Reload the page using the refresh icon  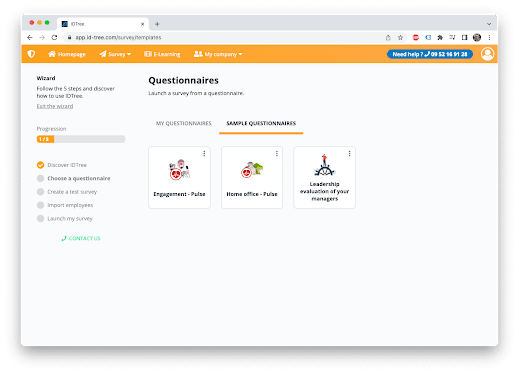tap(54, 38)
